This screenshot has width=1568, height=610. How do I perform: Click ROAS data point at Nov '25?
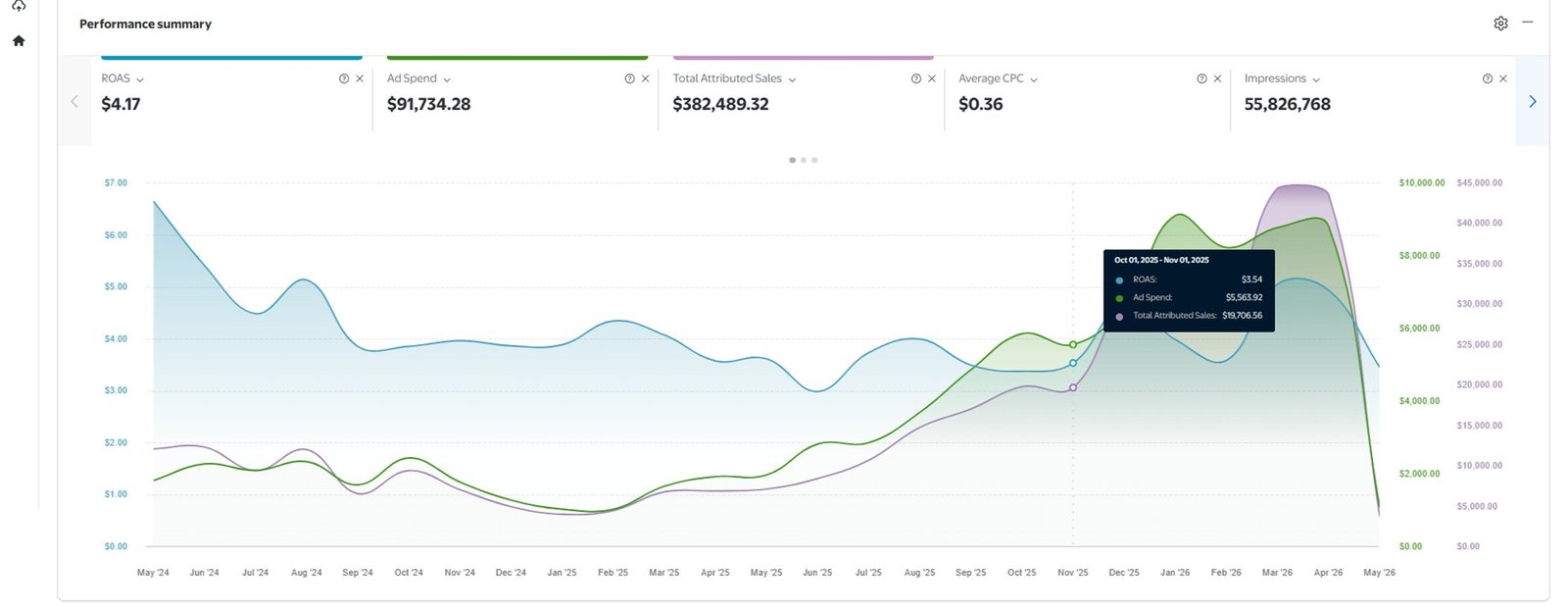point(1073,363)
